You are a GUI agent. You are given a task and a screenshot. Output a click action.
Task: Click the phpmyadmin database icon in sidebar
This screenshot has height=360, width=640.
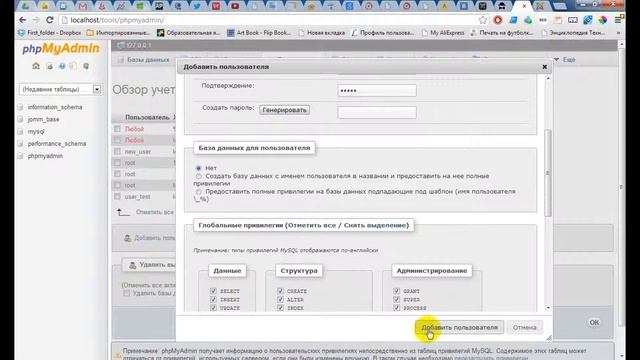point(20,156)
